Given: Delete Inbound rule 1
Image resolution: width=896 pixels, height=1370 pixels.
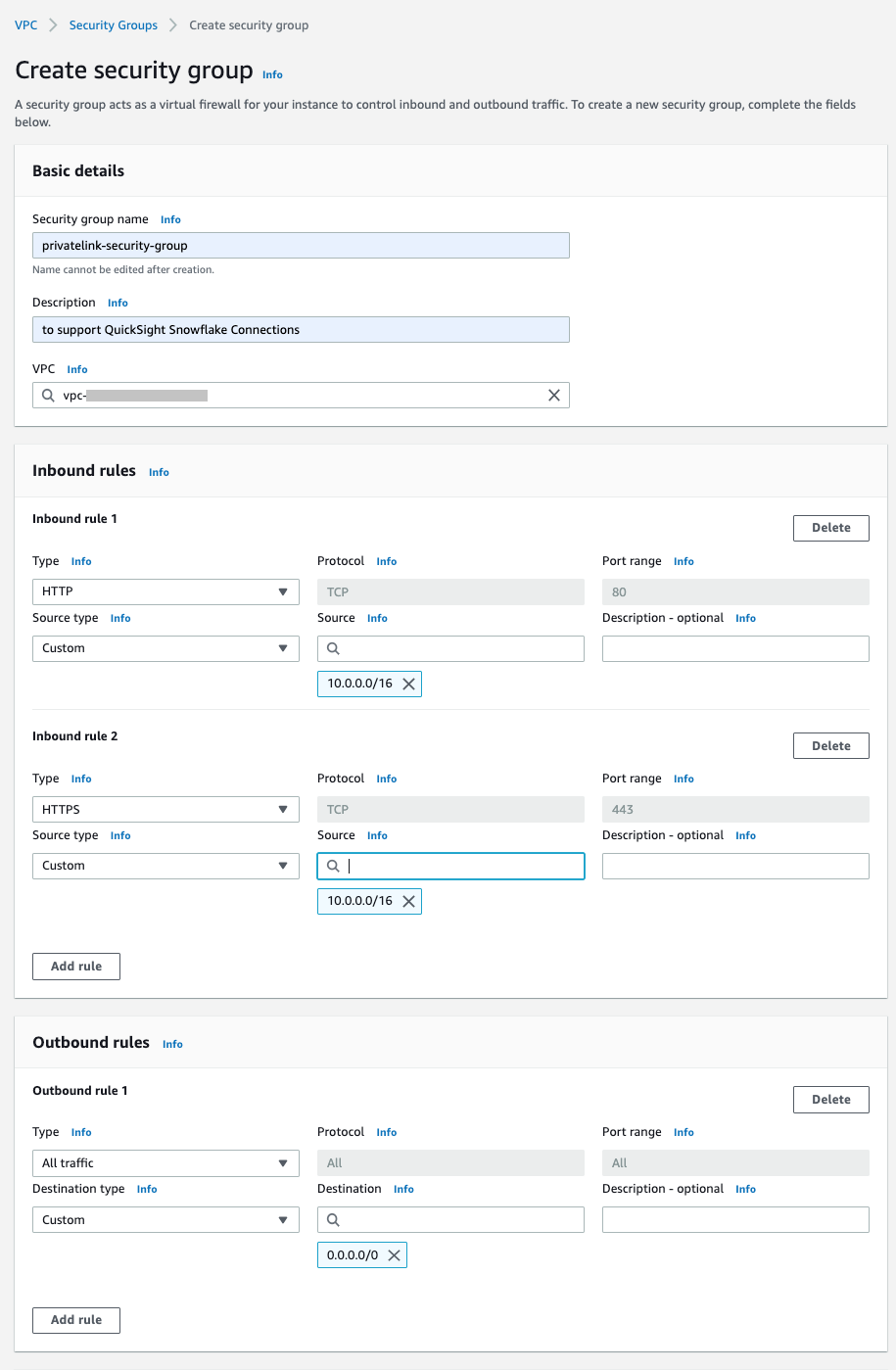Looking at the screenshot, I should 830,528.
